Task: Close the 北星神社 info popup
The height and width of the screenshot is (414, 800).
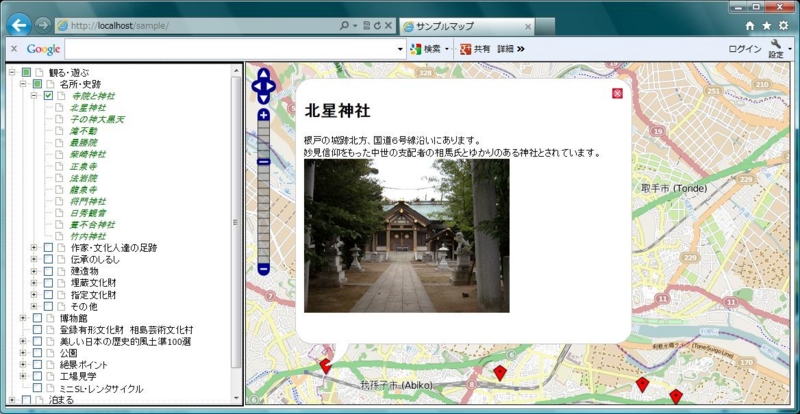Action: (x=617, y=93)
